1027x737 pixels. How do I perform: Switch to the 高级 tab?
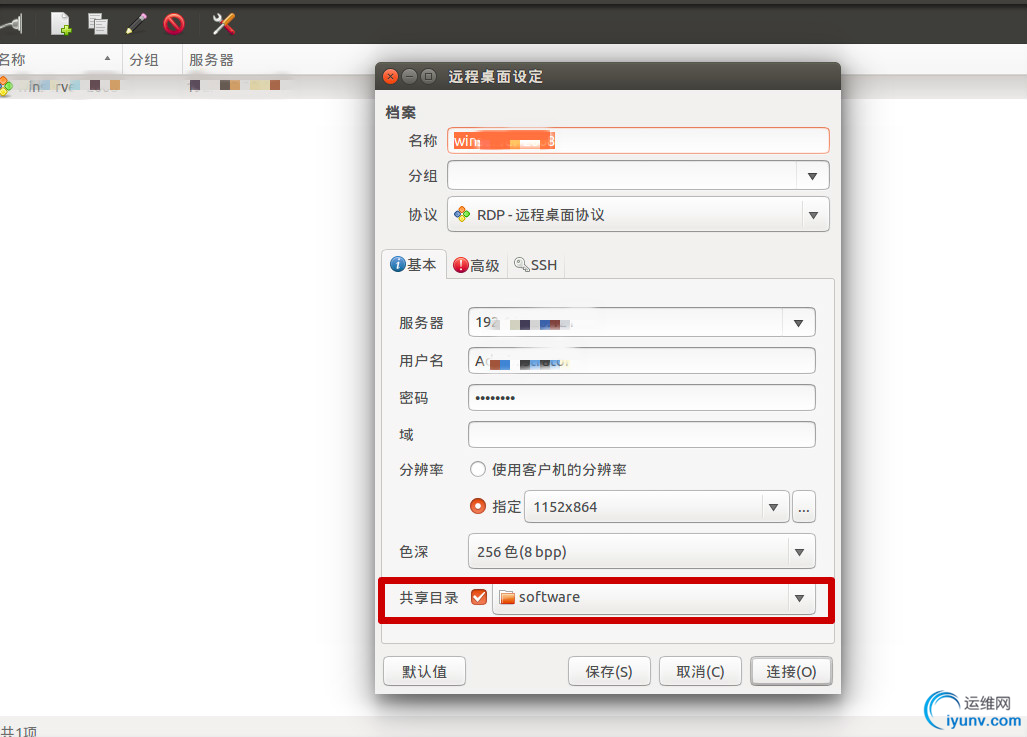[x=476, y=265]
